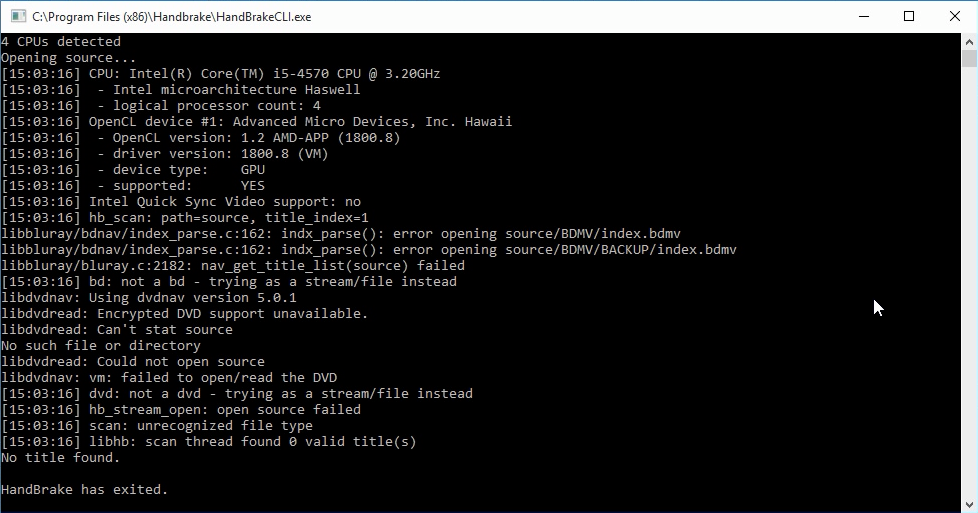Click the scrollbar down arrow
The width and height of the screenshot is (978, 513).
pyautogui.click(x=969, y=504)
